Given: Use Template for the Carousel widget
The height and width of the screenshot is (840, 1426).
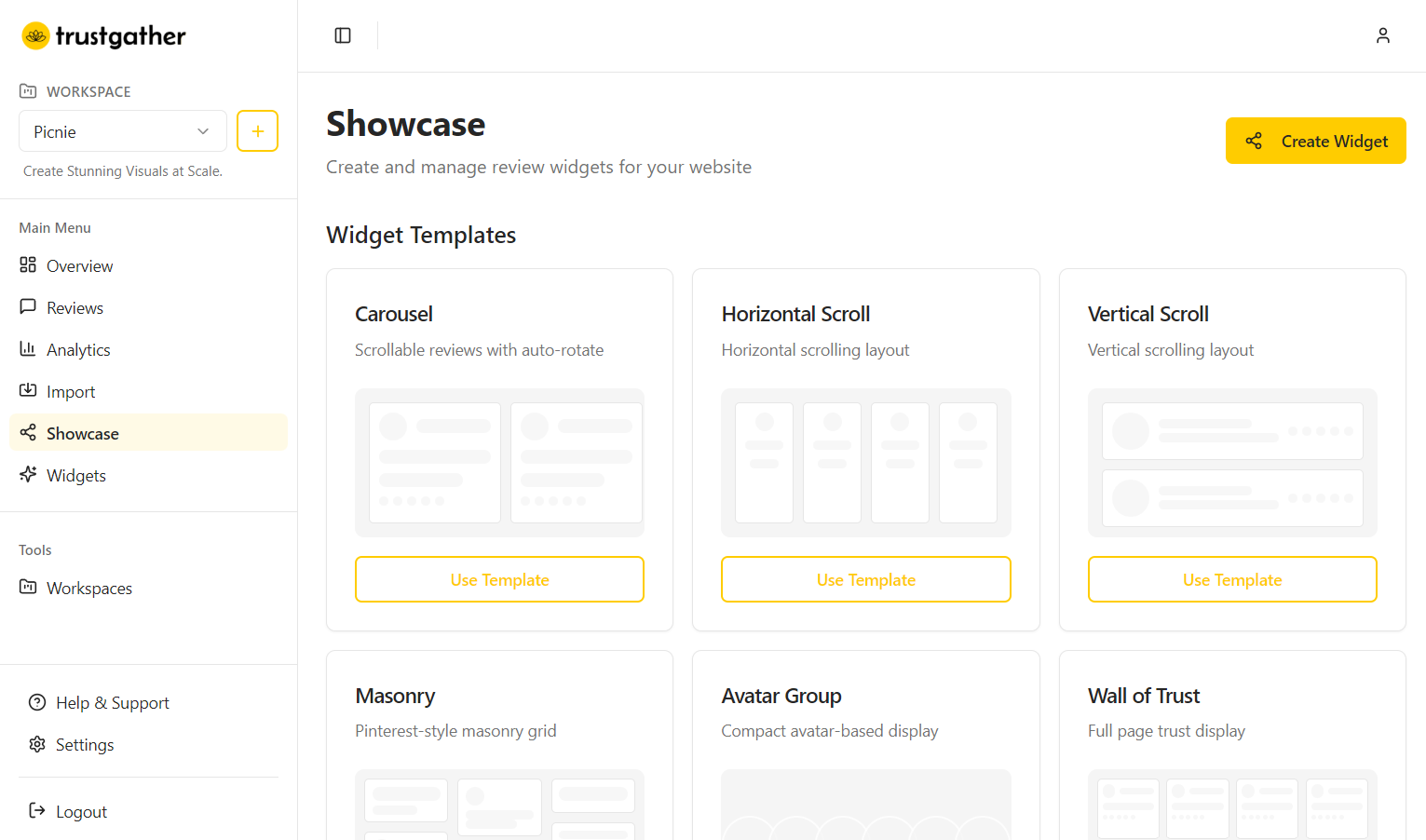Looking at the screenshot, I should [x=499, y=579].
